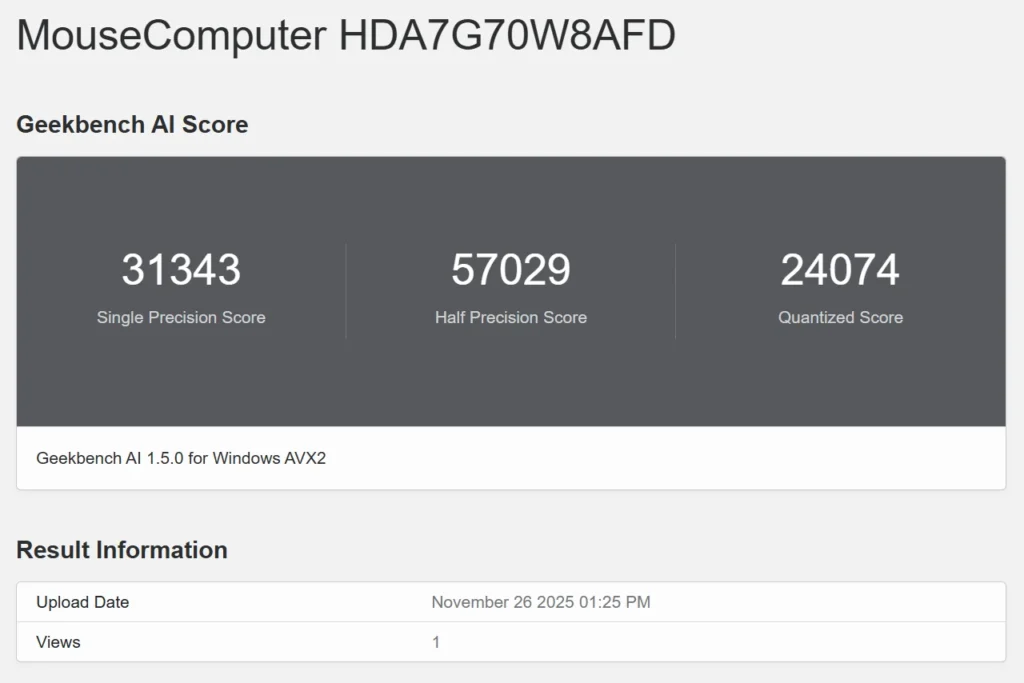The height and width of the screenshot is (683, 1024).
Task: Click the HDA7G70W8AFD model code in the title
Action: (507, 36)
